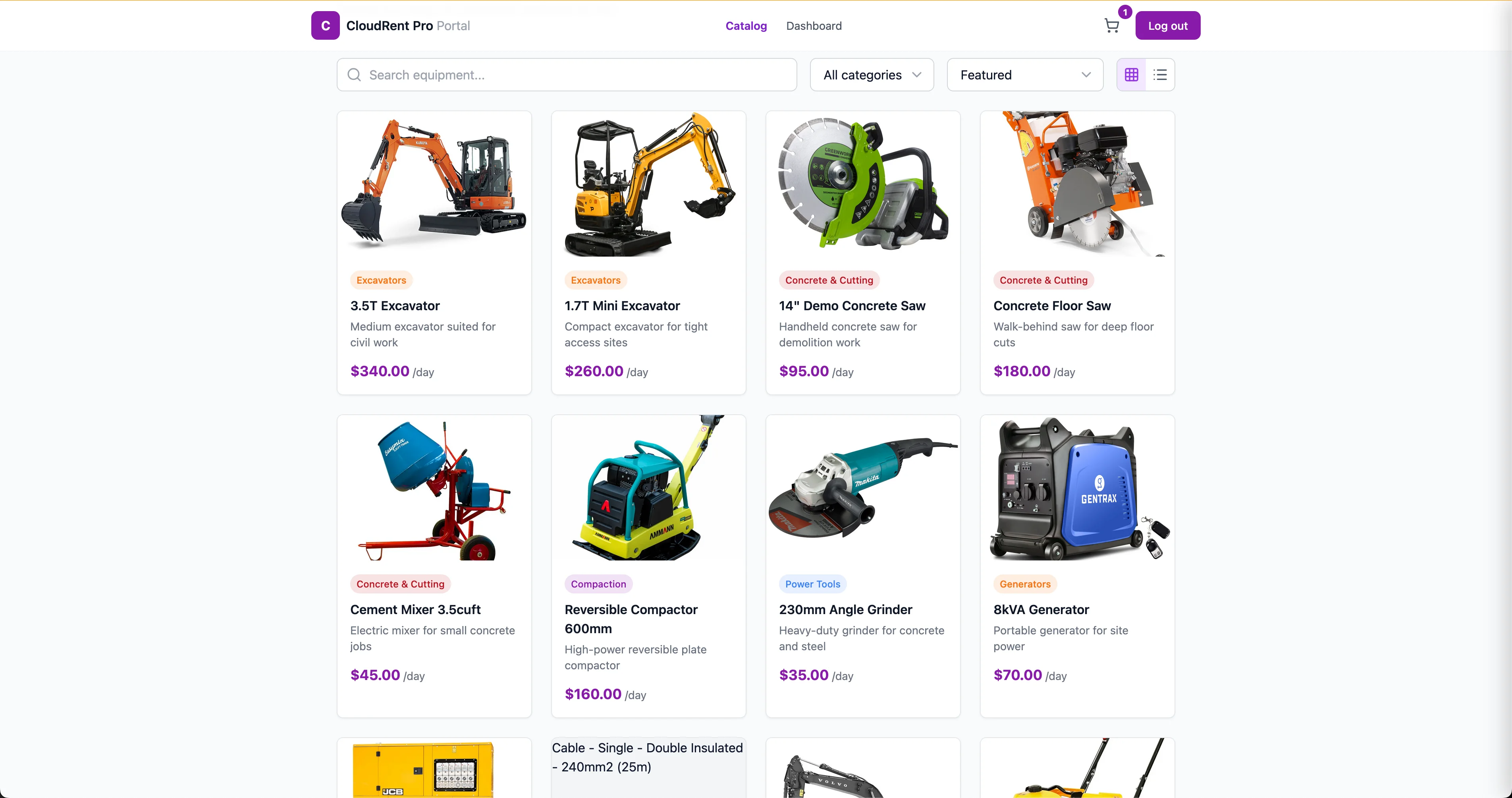Click the Featured dropdown chevron arrow
1512x798 pixels.
click(1086, 75)
